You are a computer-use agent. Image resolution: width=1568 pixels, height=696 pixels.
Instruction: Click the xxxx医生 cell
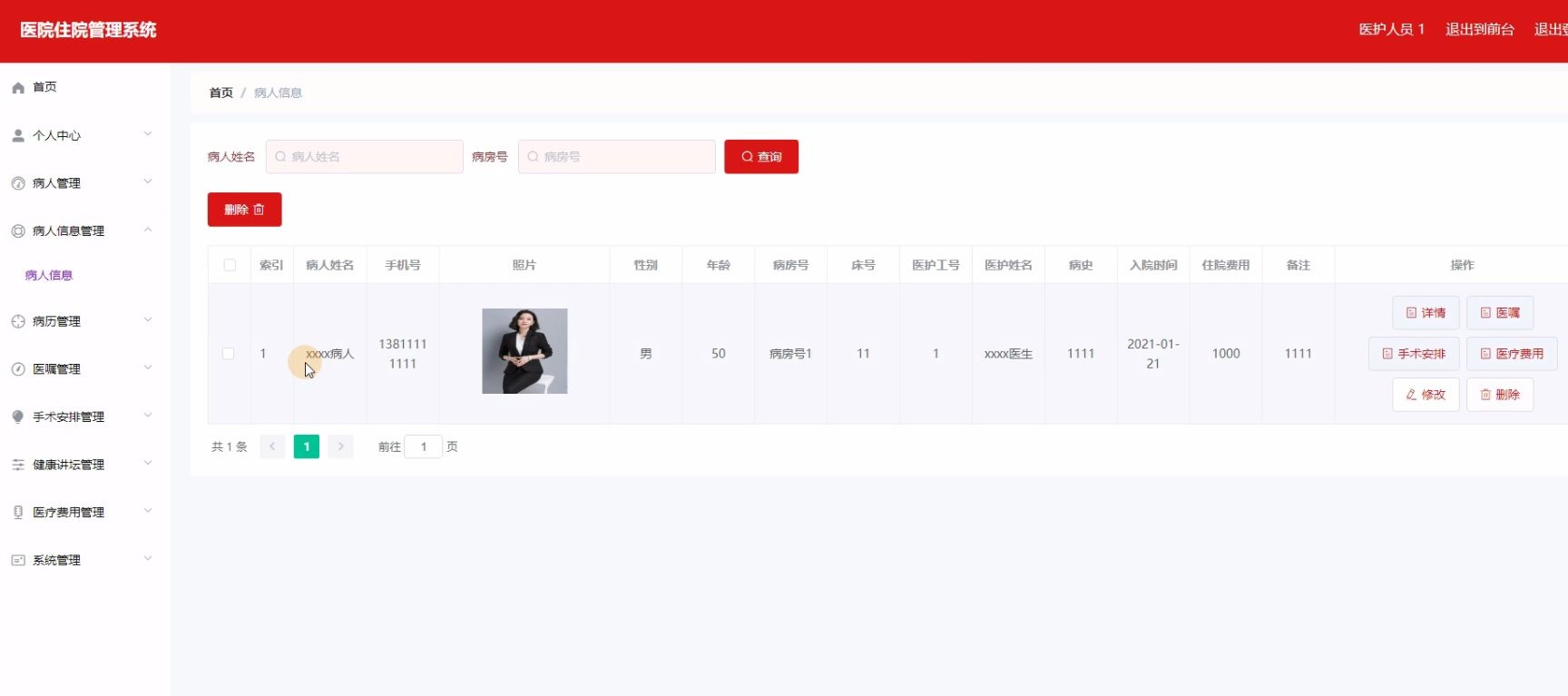pos(1009,354)
